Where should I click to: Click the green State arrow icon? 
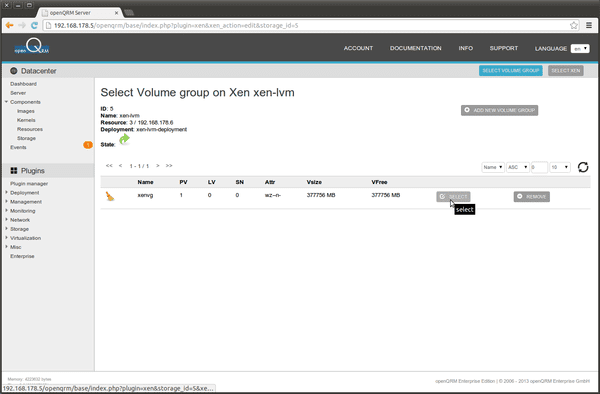coord(124,139)
